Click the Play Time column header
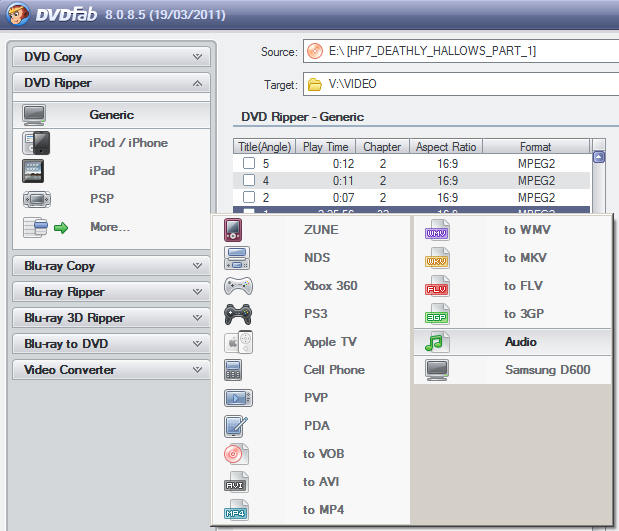 324,147
